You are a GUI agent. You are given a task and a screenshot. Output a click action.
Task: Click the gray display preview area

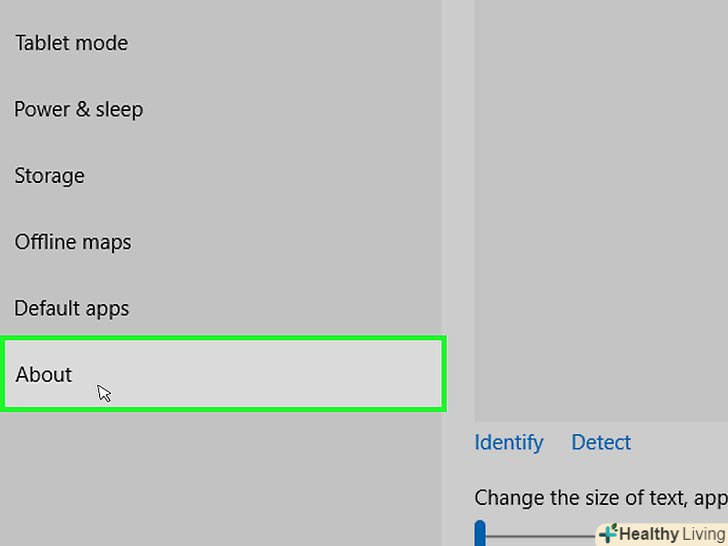pyautogui.click(x=600, y=200)
